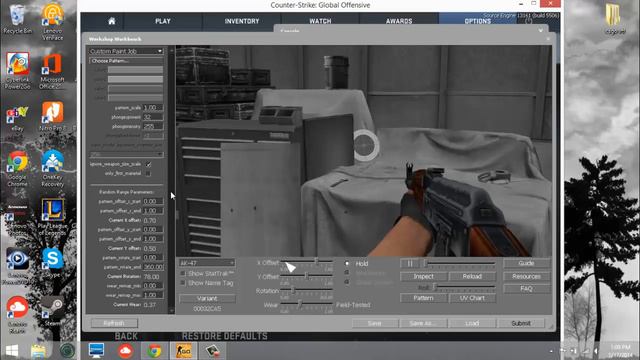Screen dimensions: 640x360
Task: Click the UV Chart button
Action: pos(472,298)
